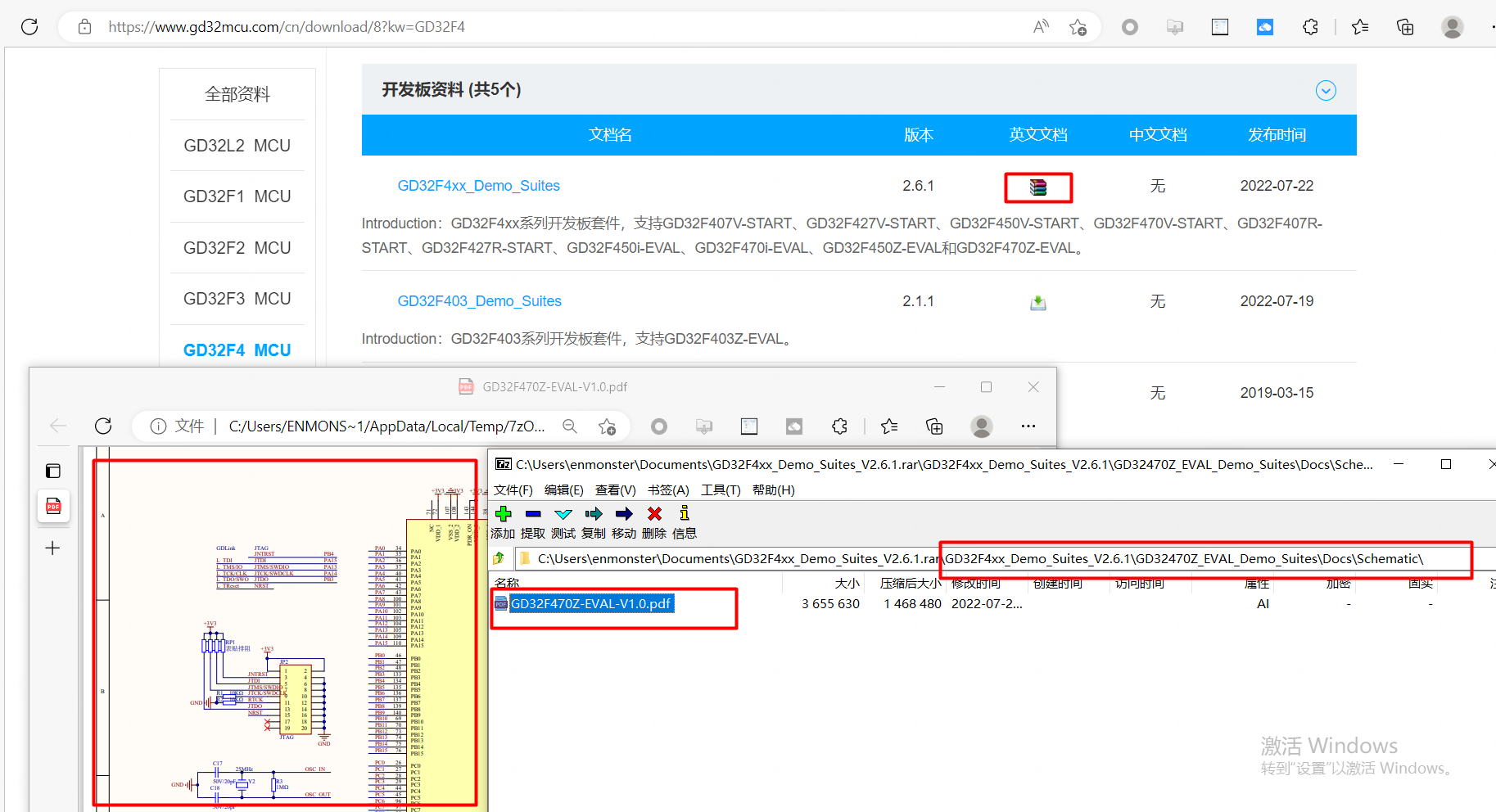Open 书签(A) menu in 7-Zip
Screen dimensions: 1496x812
(x=668, y=490)
